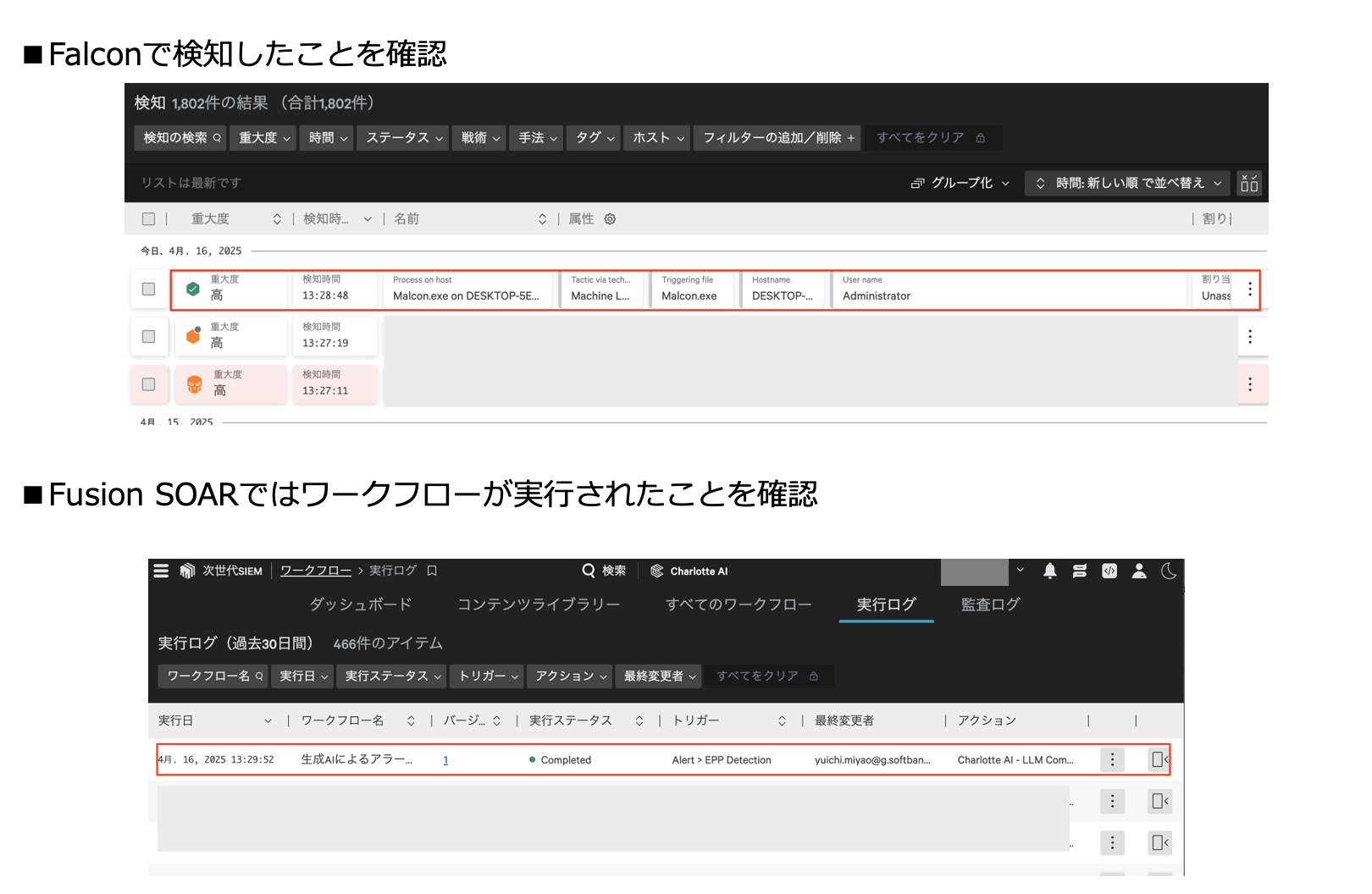Click the messages icon beside the bell

click(x=1080, y=571)
